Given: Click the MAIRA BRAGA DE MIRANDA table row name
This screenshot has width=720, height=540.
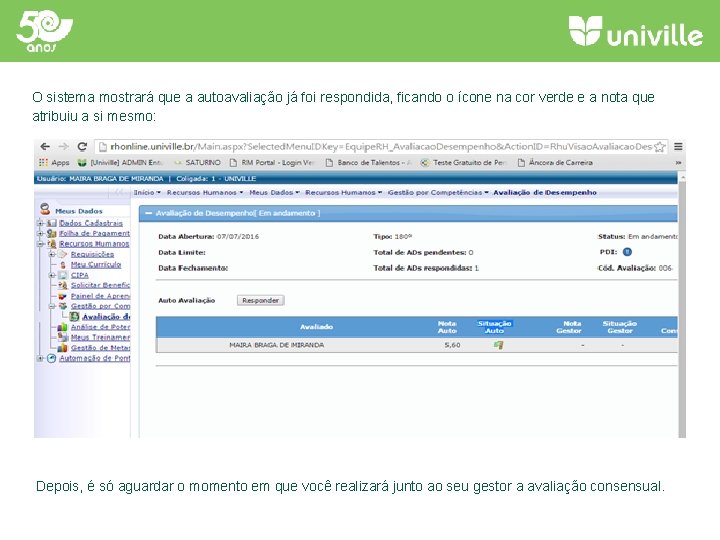Looking at the screenshot, I should click(276, 345).
